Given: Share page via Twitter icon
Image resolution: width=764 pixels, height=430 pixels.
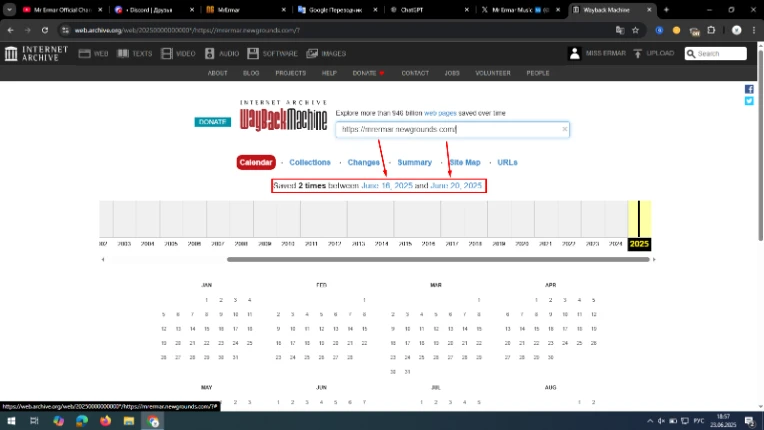Looking at the screenshot, I should click(749, 101).
